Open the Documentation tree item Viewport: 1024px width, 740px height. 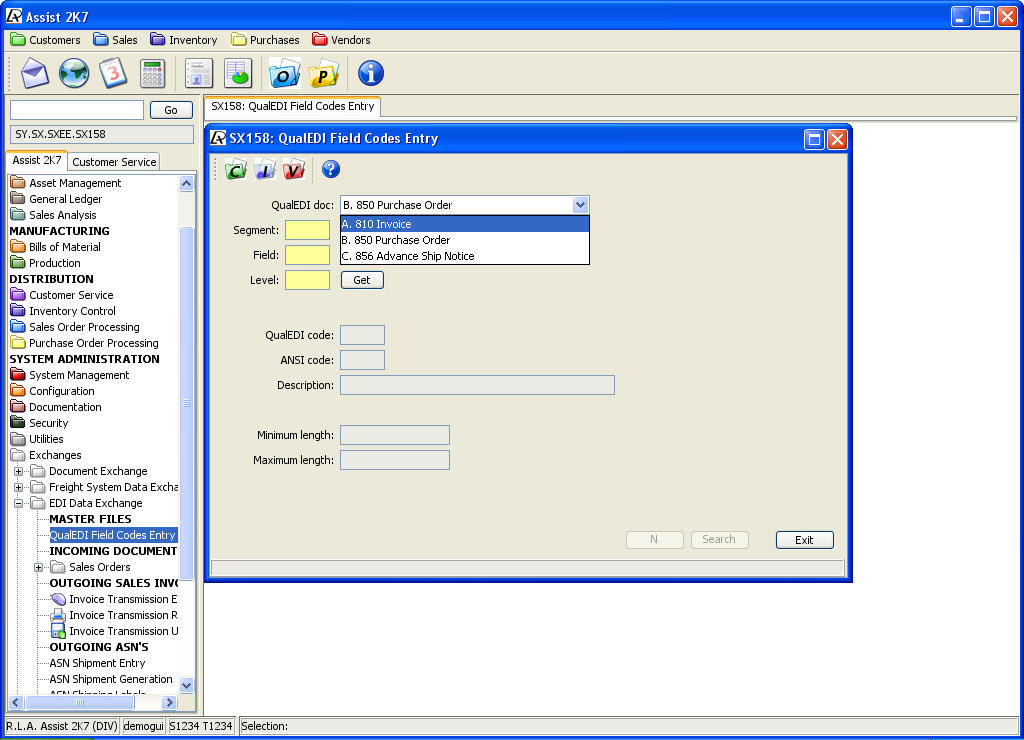[x=65, y=407]
